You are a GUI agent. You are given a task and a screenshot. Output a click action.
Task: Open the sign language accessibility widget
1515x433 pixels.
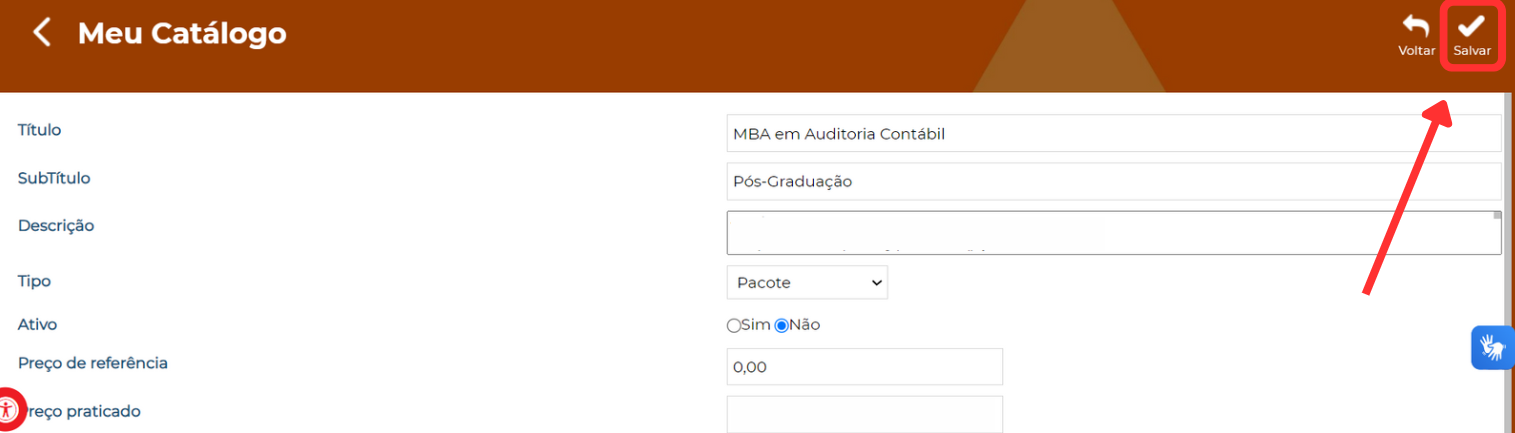[x=1492, y=348]
